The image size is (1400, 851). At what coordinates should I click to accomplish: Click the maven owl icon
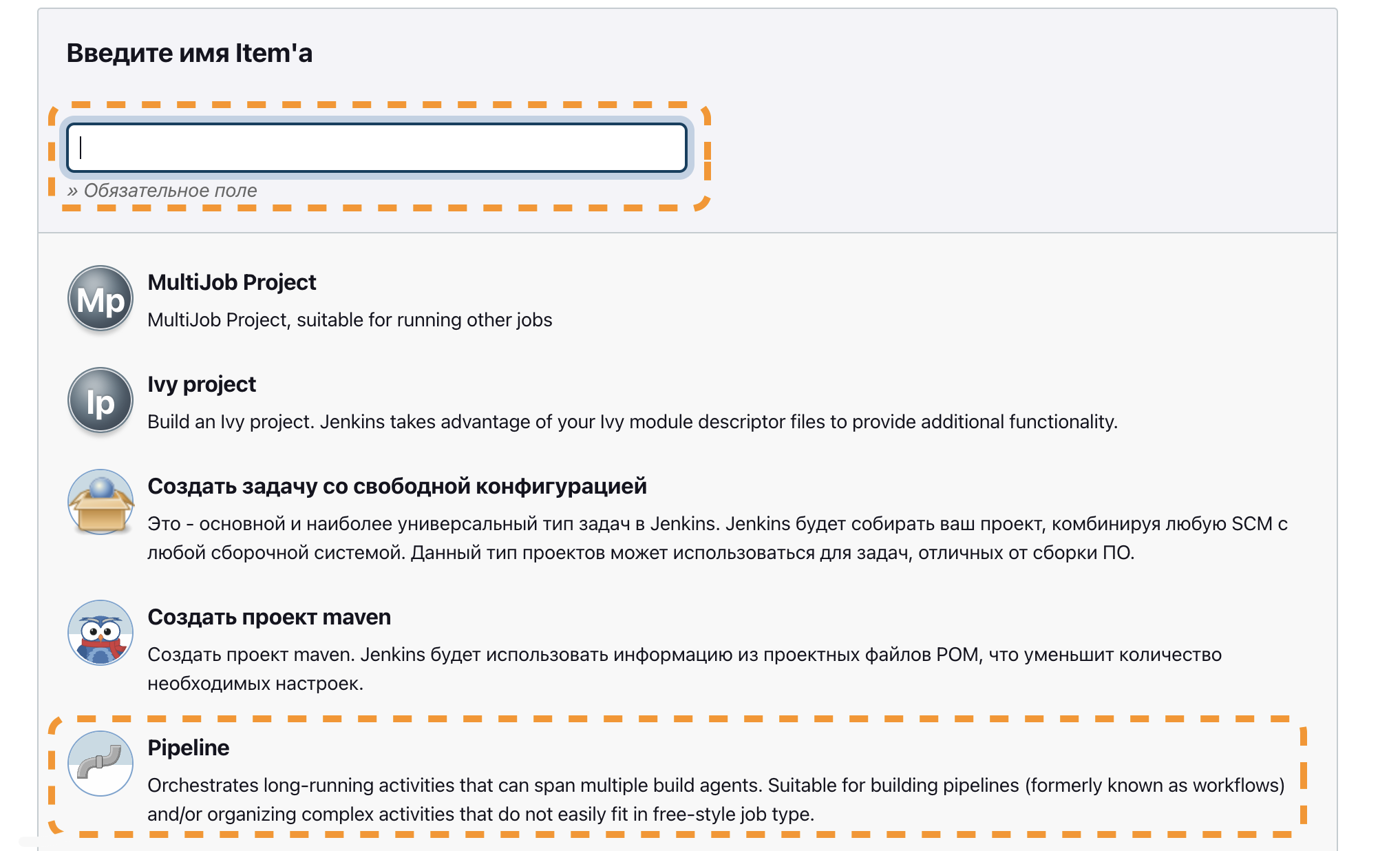[100, 633]
